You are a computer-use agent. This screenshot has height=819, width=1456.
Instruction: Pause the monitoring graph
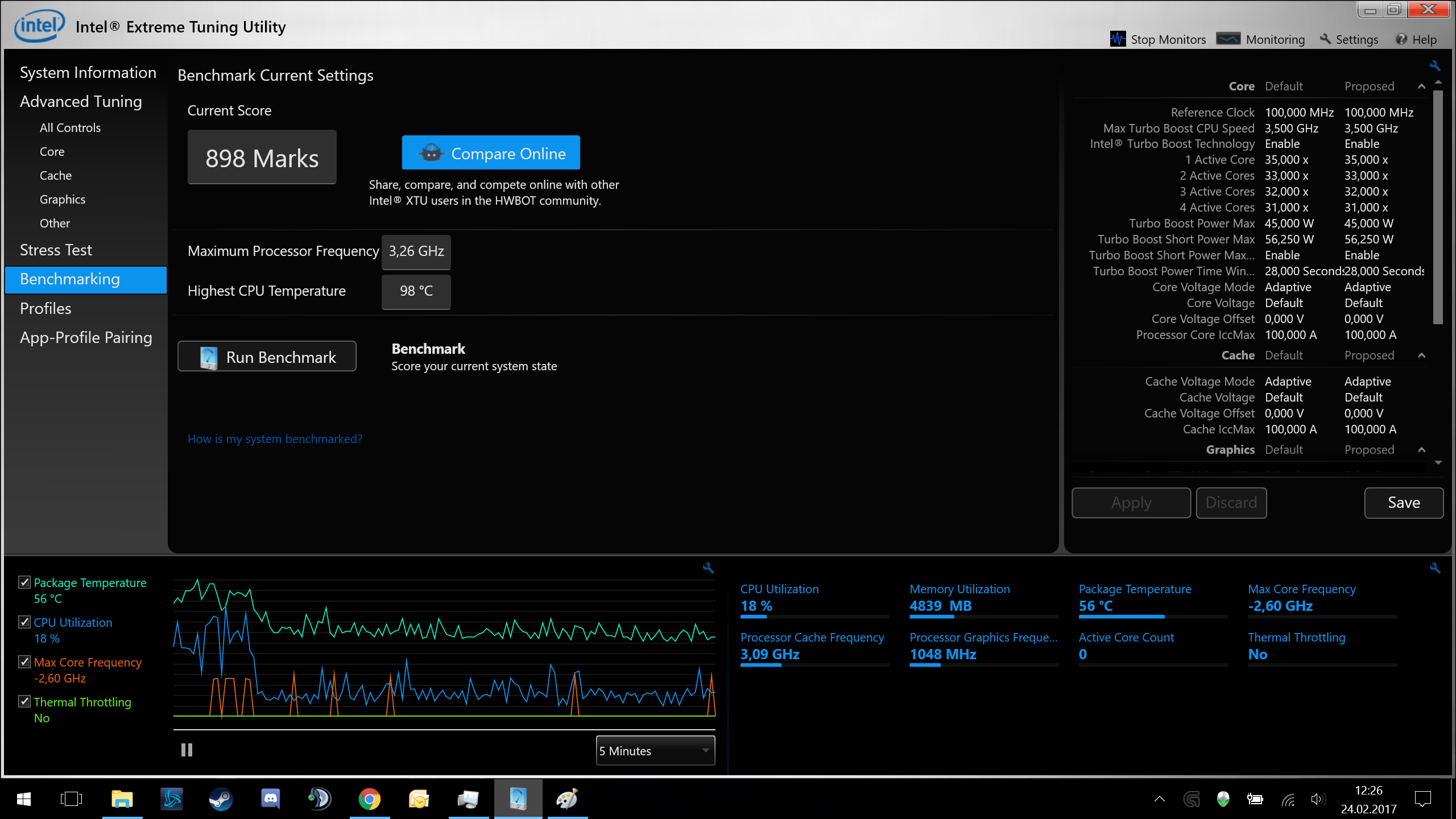(187, 750)
